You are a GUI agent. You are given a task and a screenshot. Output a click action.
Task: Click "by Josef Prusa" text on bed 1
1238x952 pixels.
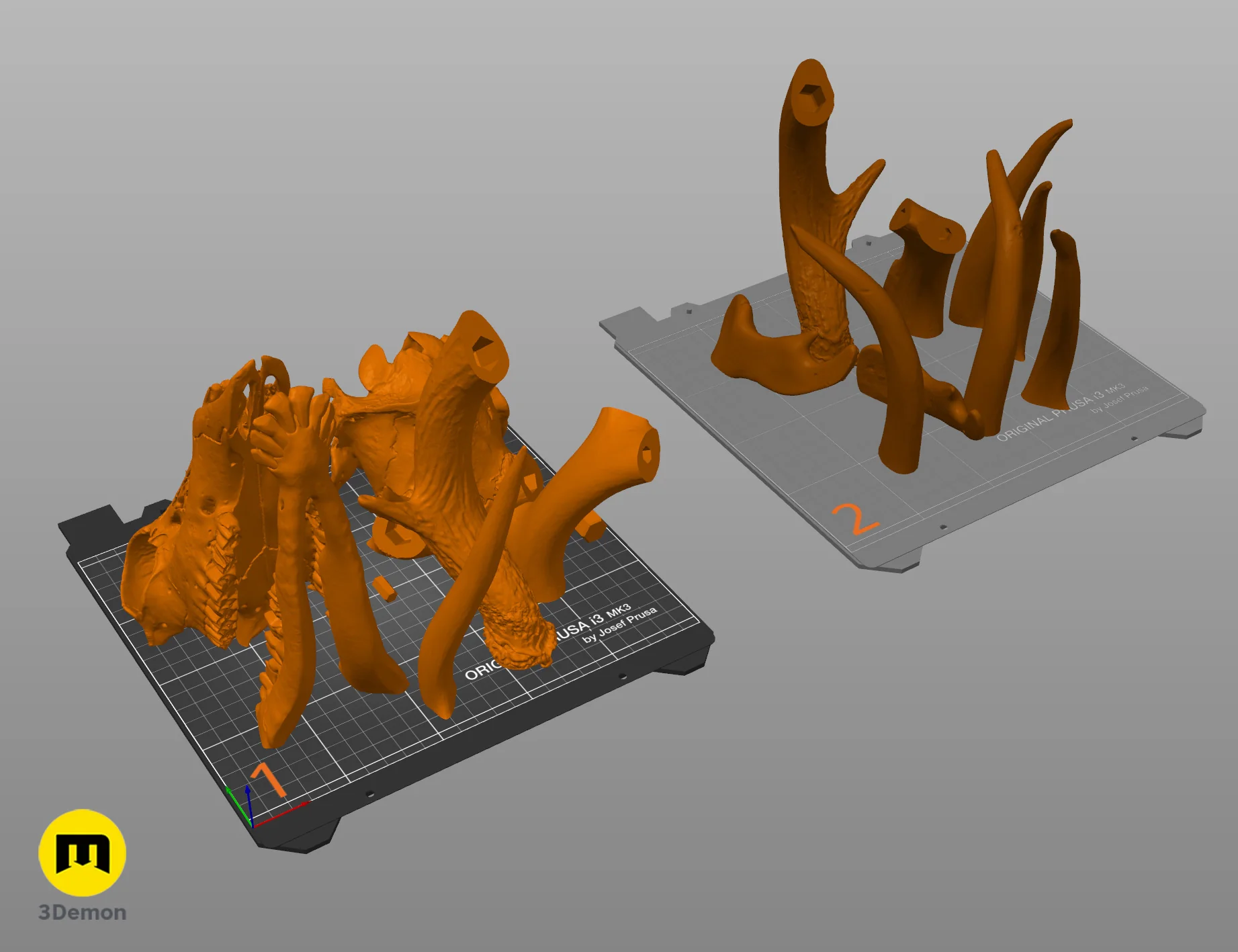[x=619, y=625]
